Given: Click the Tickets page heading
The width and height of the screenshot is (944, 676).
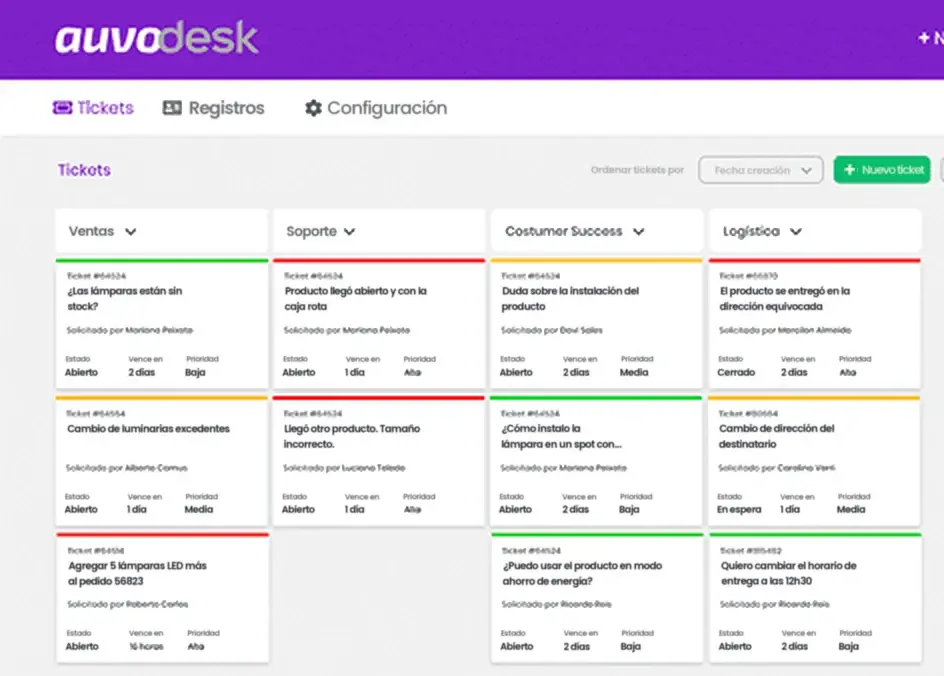Looking at the screenshot, I should (84, 170).
